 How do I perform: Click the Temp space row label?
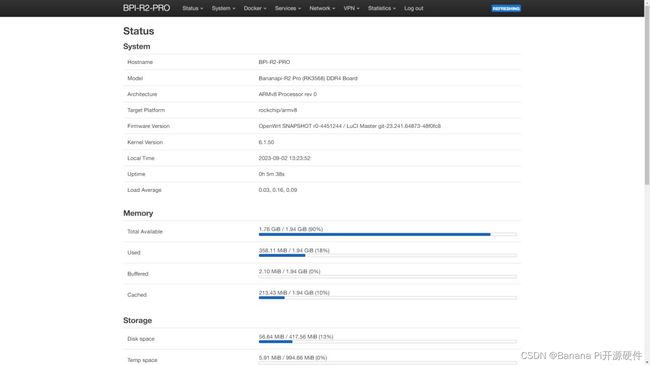point(142,360)
